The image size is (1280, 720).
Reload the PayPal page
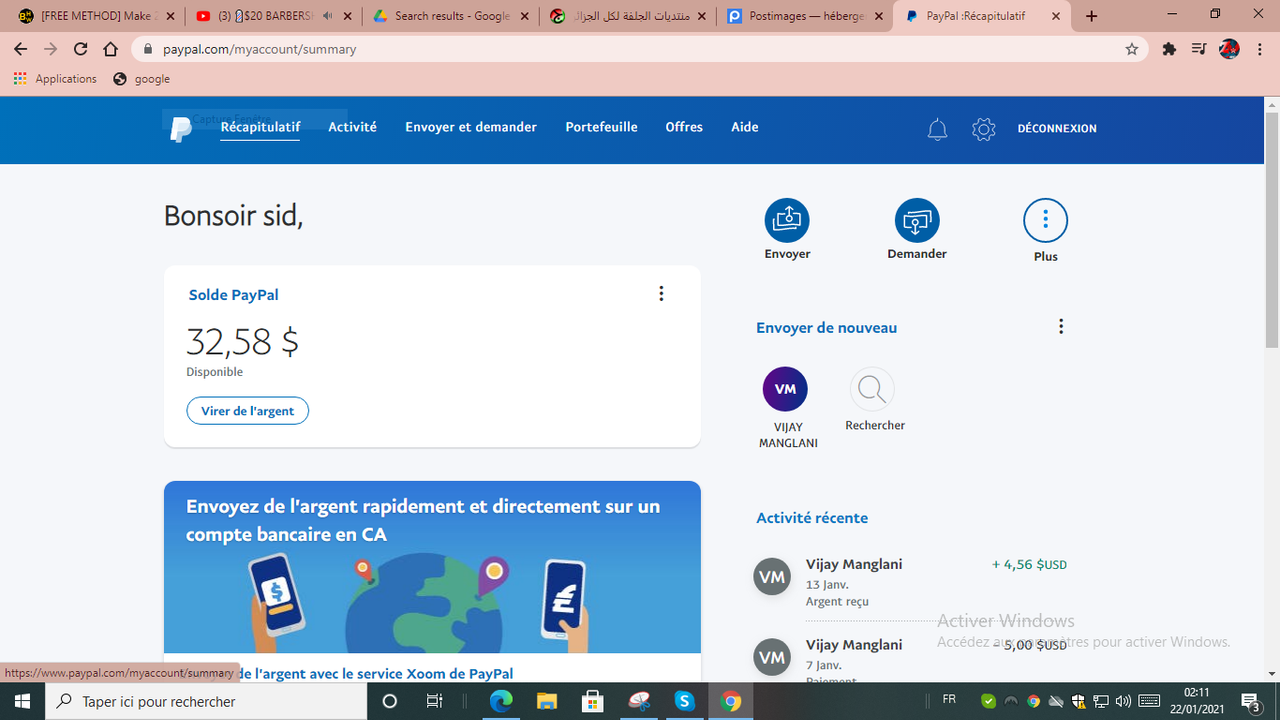[x=81, y=49]
